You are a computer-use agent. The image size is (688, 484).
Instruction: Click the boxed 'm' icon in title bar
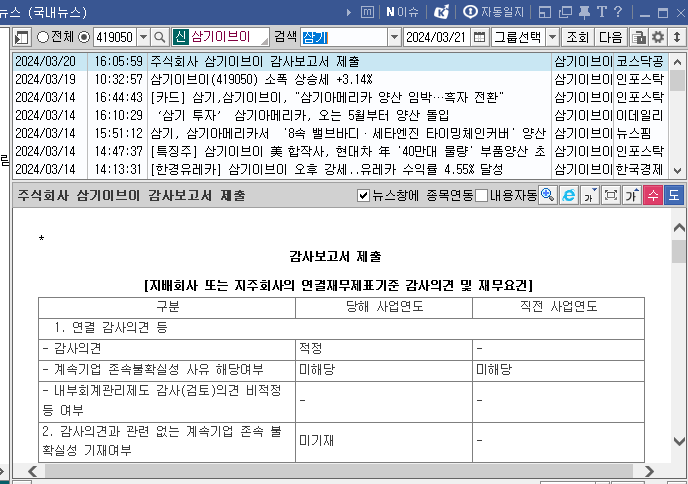(x=367, y=12)
